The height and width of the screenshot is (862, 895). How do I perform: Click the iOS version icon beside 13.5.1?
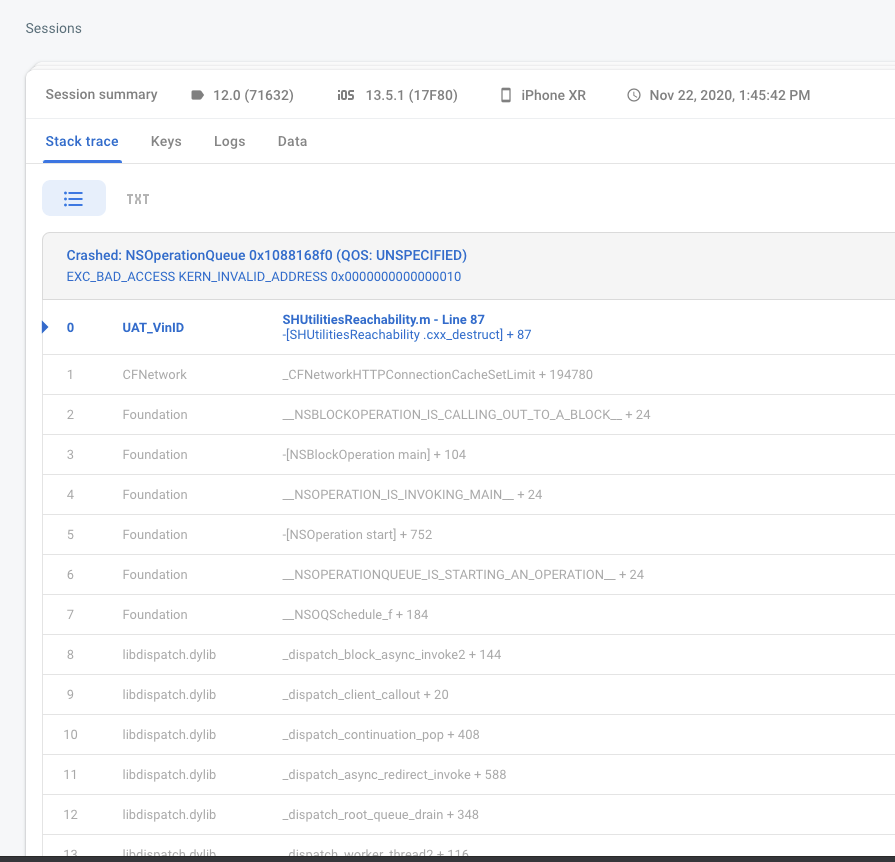point(345,95)
